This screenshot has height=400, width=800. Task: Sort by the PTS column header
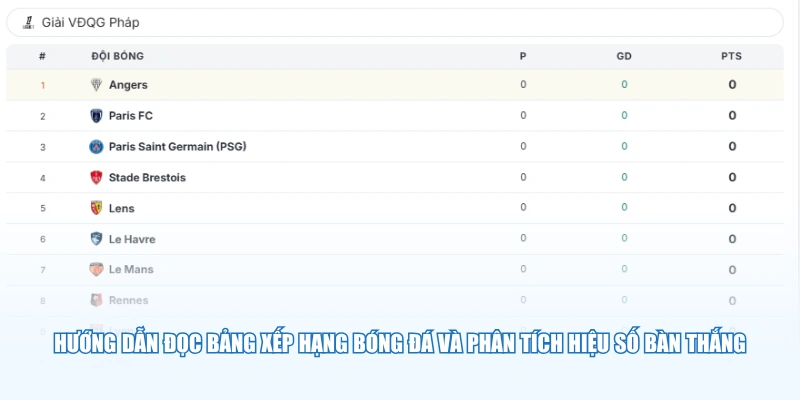click(x=732, y=56)
